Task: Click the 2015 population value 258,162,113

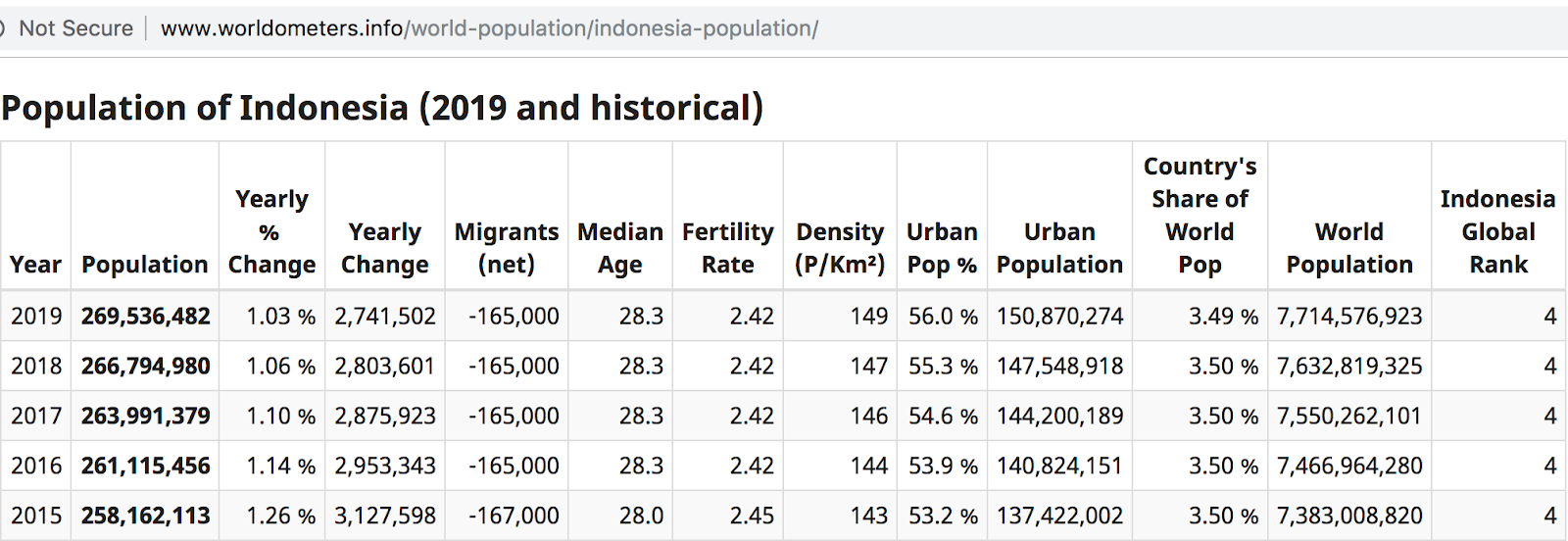Action: click(x=146, y=516)
